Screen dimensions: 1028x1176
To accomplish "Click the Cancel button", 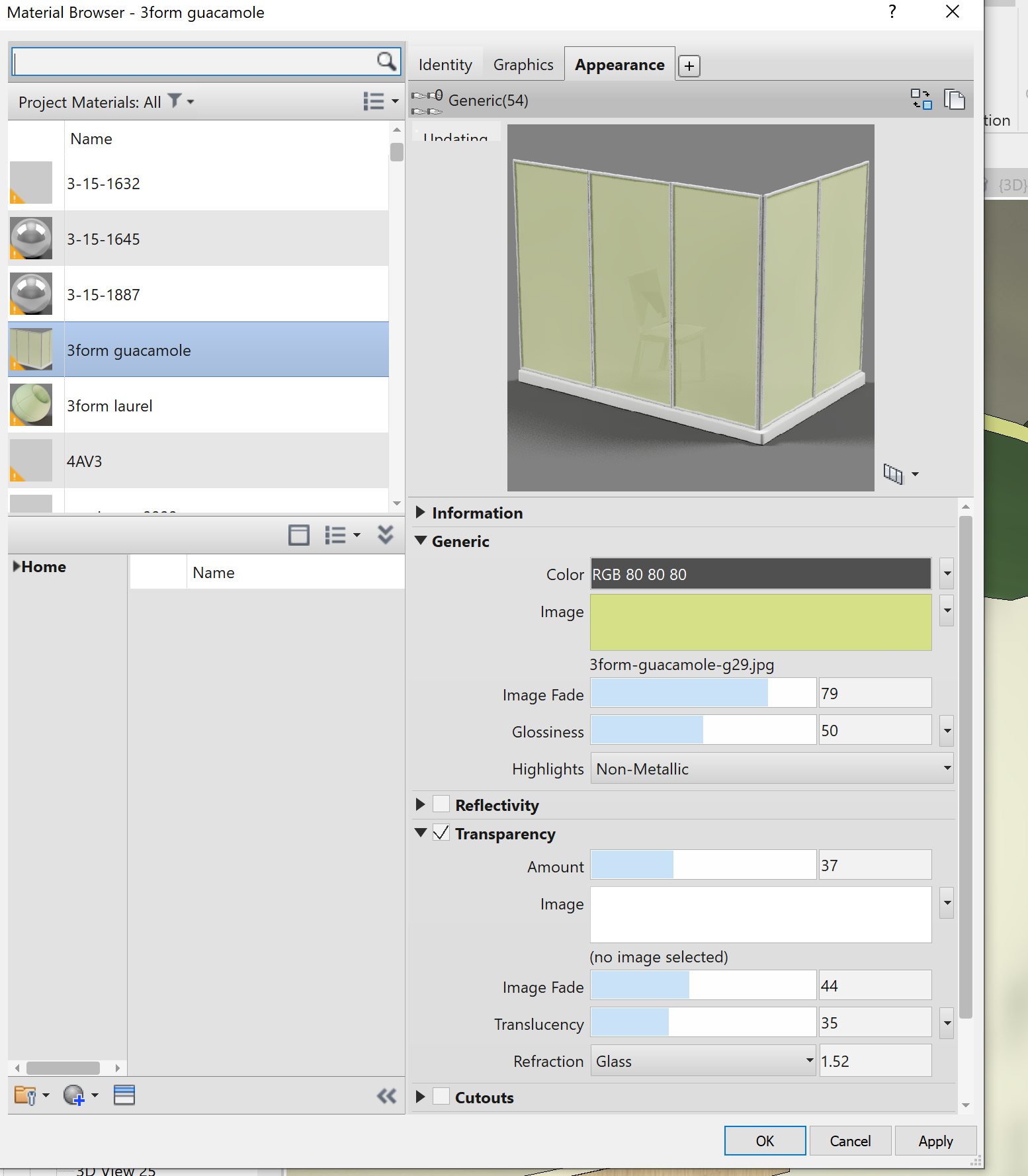I will point(851,1141).
